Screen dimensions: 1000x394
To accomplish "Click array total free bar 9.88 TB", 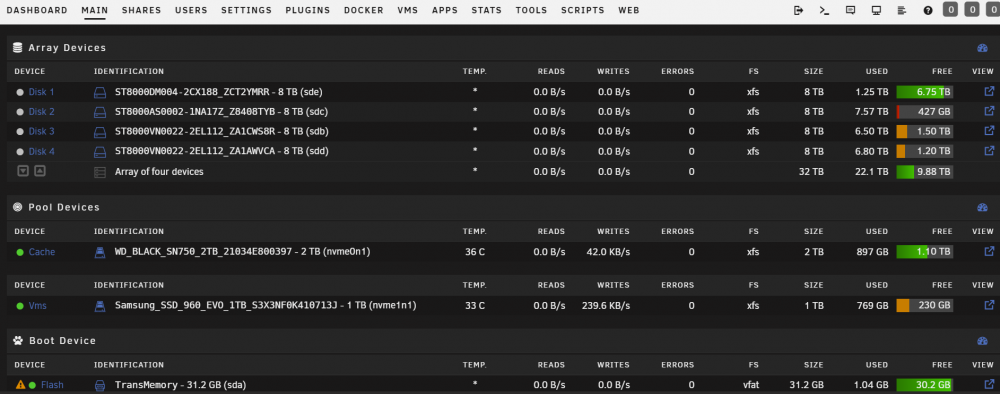I will coord(924,171).
